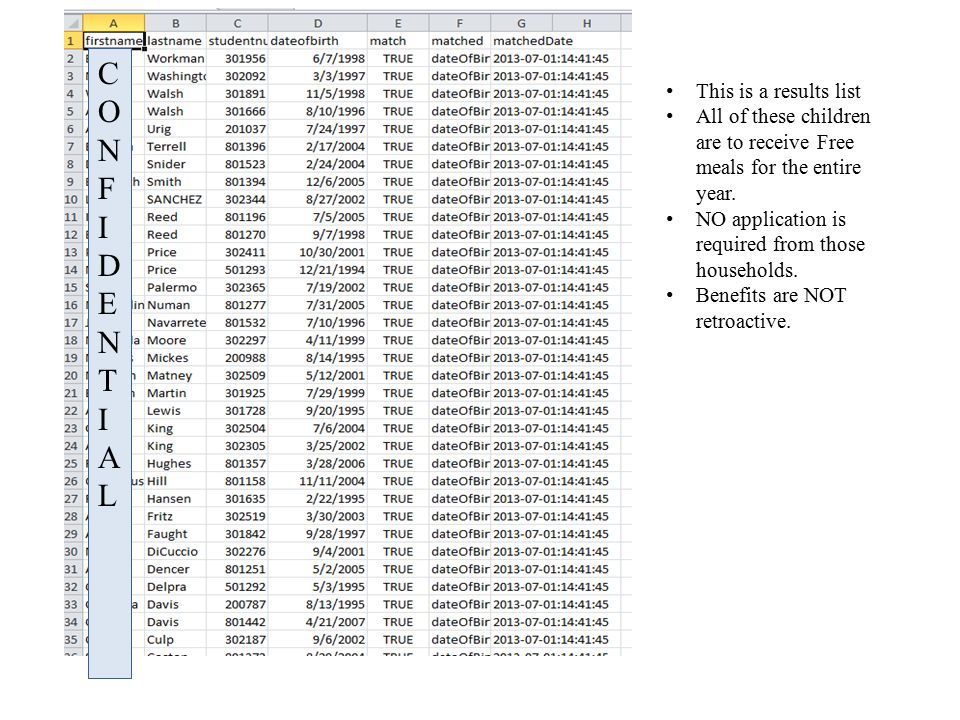Viewport: 960px width, 720px height.
Task: Select row 18 header
Action: 73,340
